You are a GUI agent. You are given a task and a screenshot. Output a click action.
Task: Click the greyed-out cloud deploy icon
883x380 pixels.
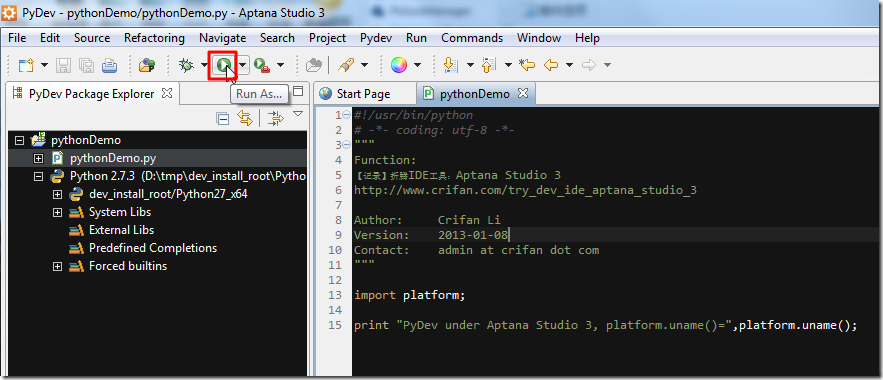[x=313, y=65]
